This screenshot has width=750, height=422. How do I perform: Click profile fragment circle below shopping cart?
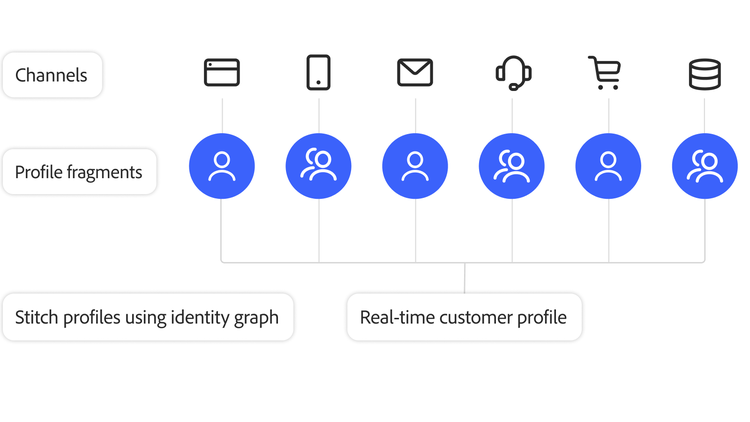click(608, 166)
